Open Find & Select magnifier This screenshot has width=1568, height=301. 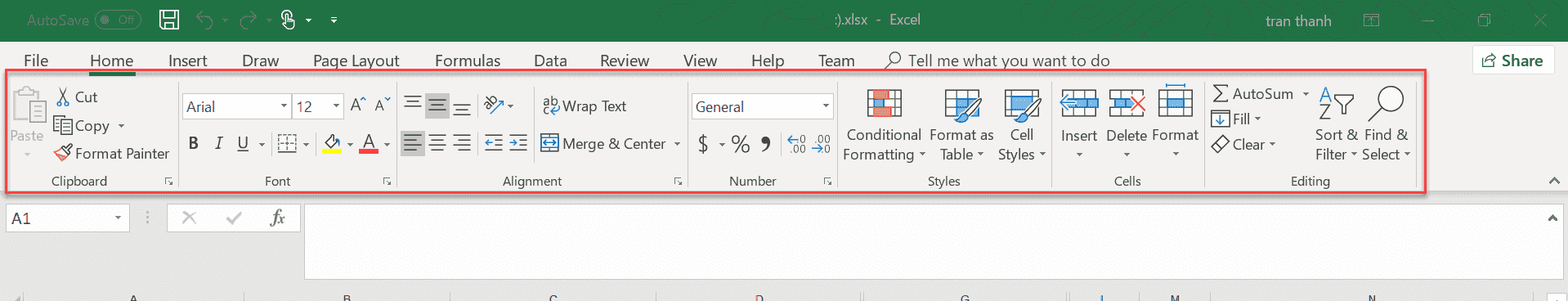click(1386, 125)
